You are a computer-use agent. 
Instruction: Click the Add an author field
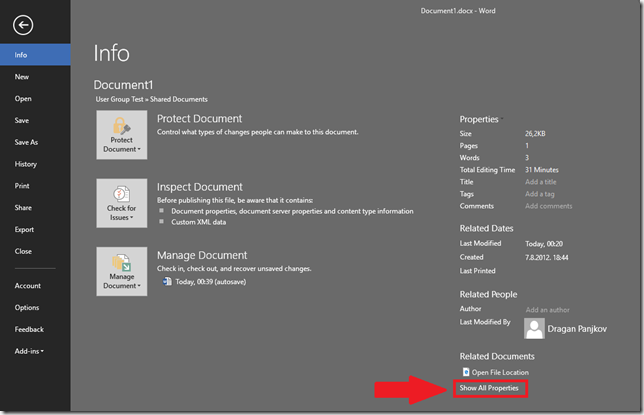point(547,310)
